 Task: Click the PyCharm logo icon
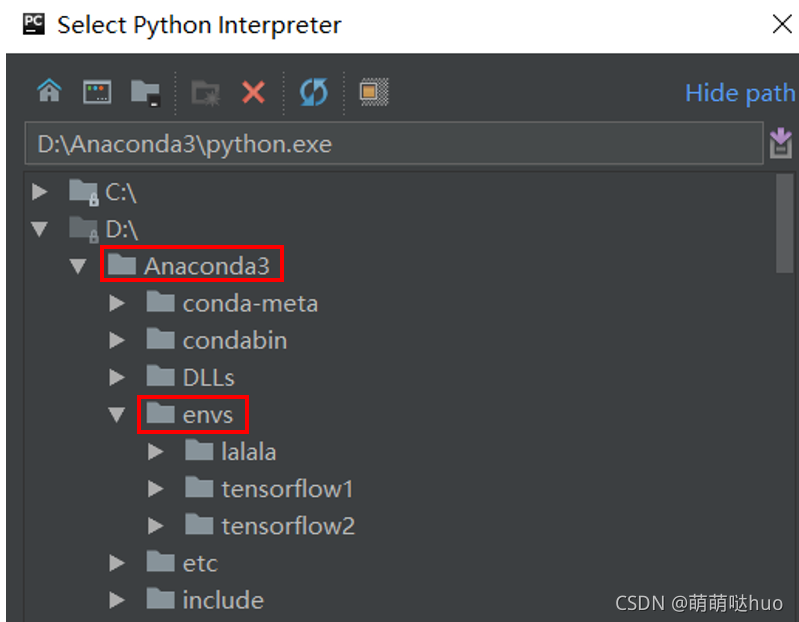point(34,24)
